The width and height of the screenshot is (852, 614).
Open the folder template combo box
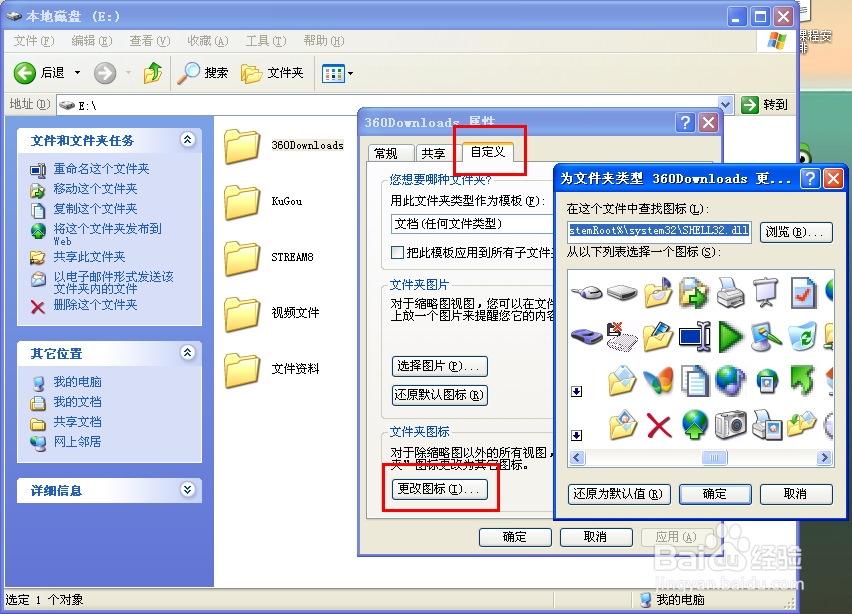[472, 224]
